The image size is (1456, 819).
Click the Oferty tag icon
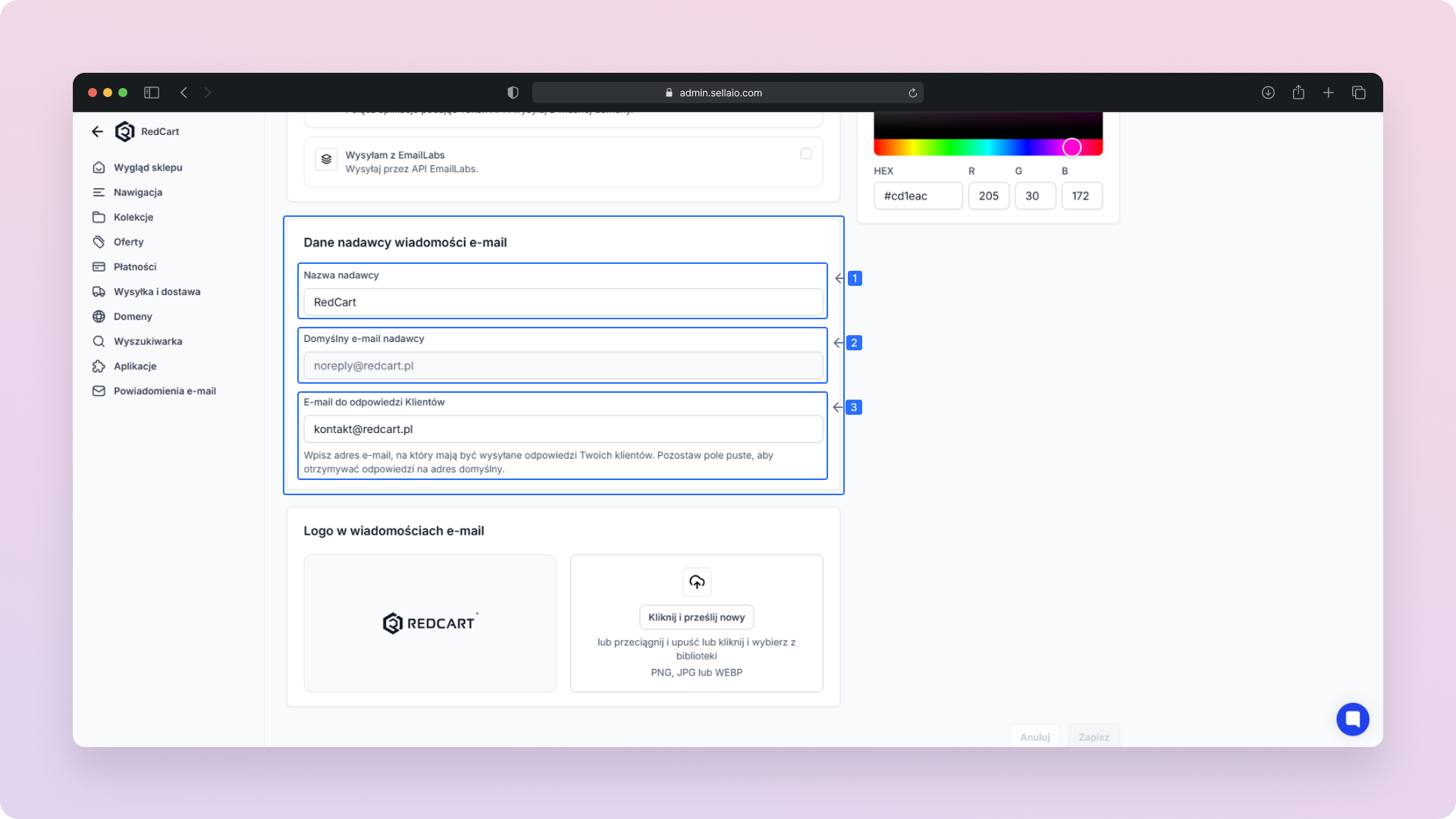[x=99, y=242]
